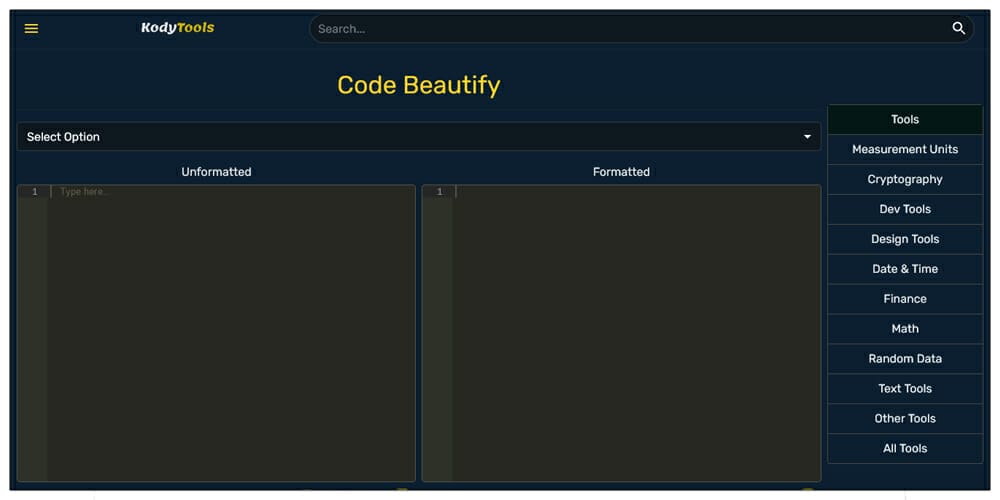Image resolution: width=1000 pixels, height=500 pixels.
Task: Click inside the Formatted code editor
Action: tap(621, 333)
